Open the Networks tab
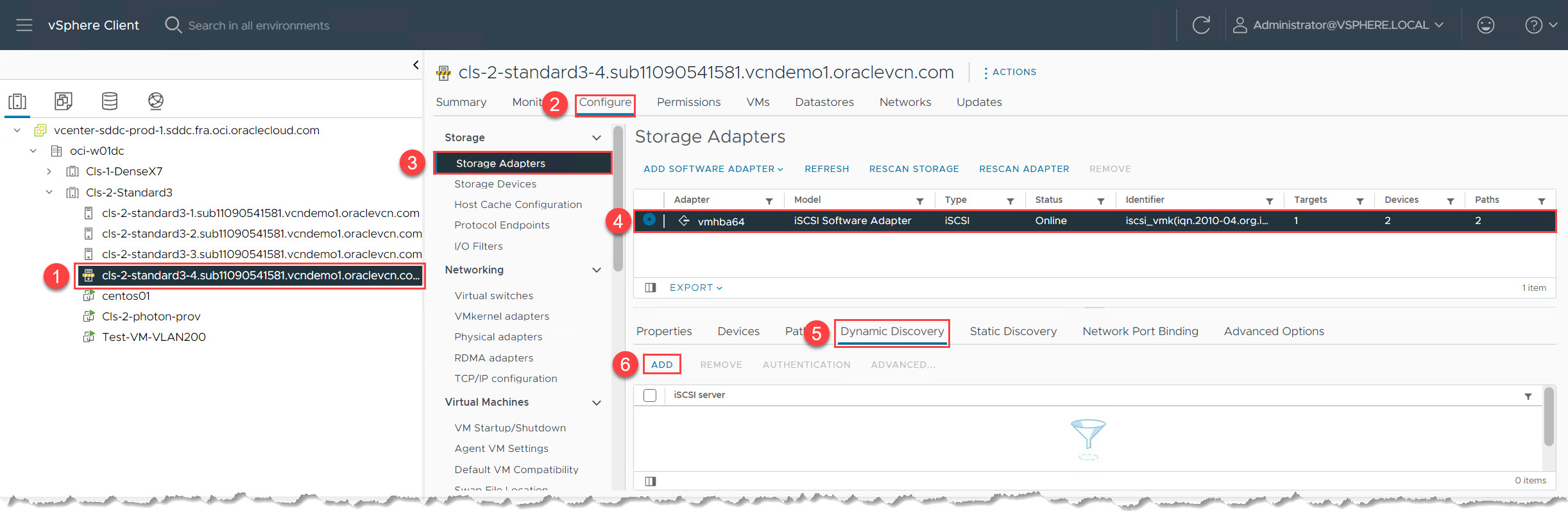Screen dimensions: 1568x511 pos(905,102)
